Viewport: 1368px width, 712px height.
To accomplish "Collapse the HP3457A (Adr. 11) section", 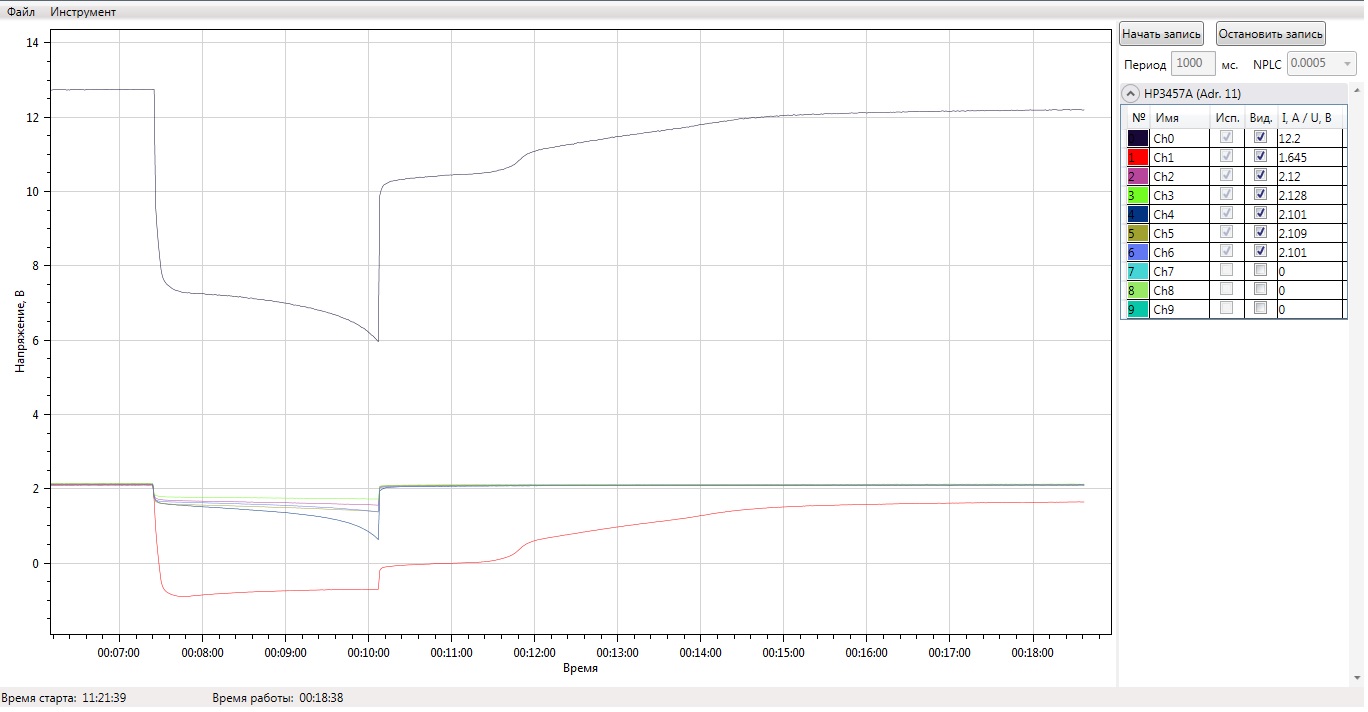I will pyautogui.click(x=1131, y=93).
